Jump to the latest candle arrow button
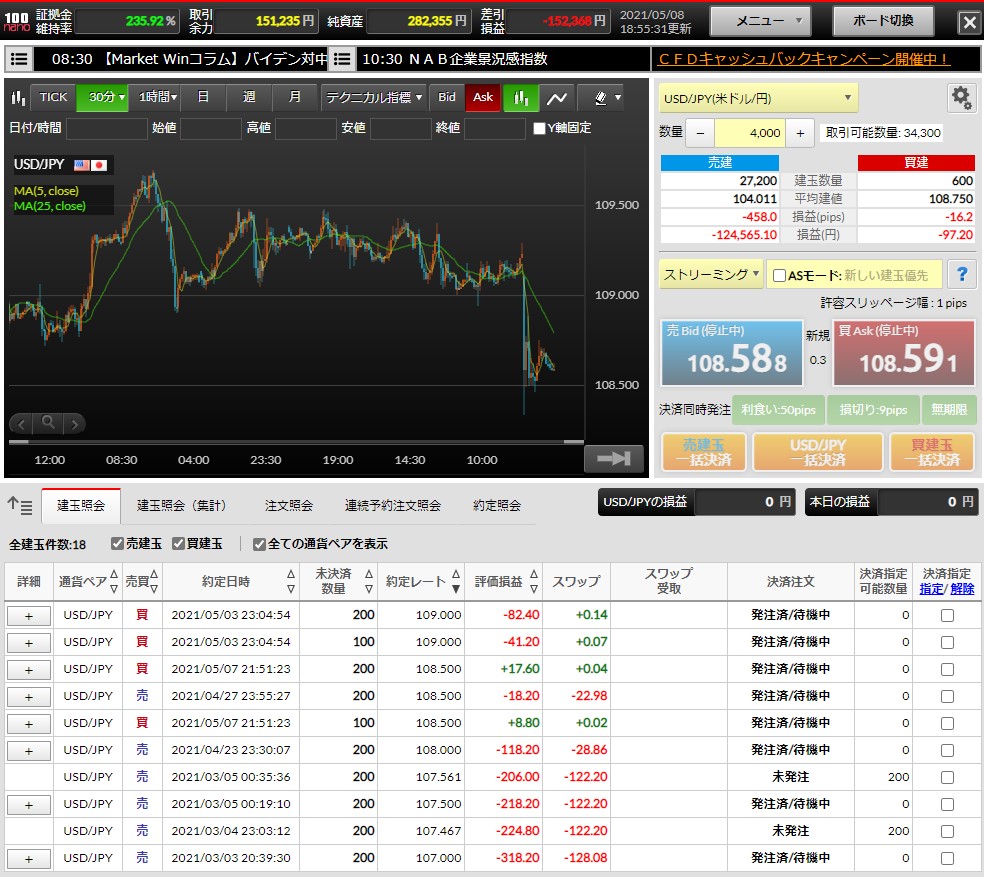Viewport: 984px width, 877px height. coord(614,458)
